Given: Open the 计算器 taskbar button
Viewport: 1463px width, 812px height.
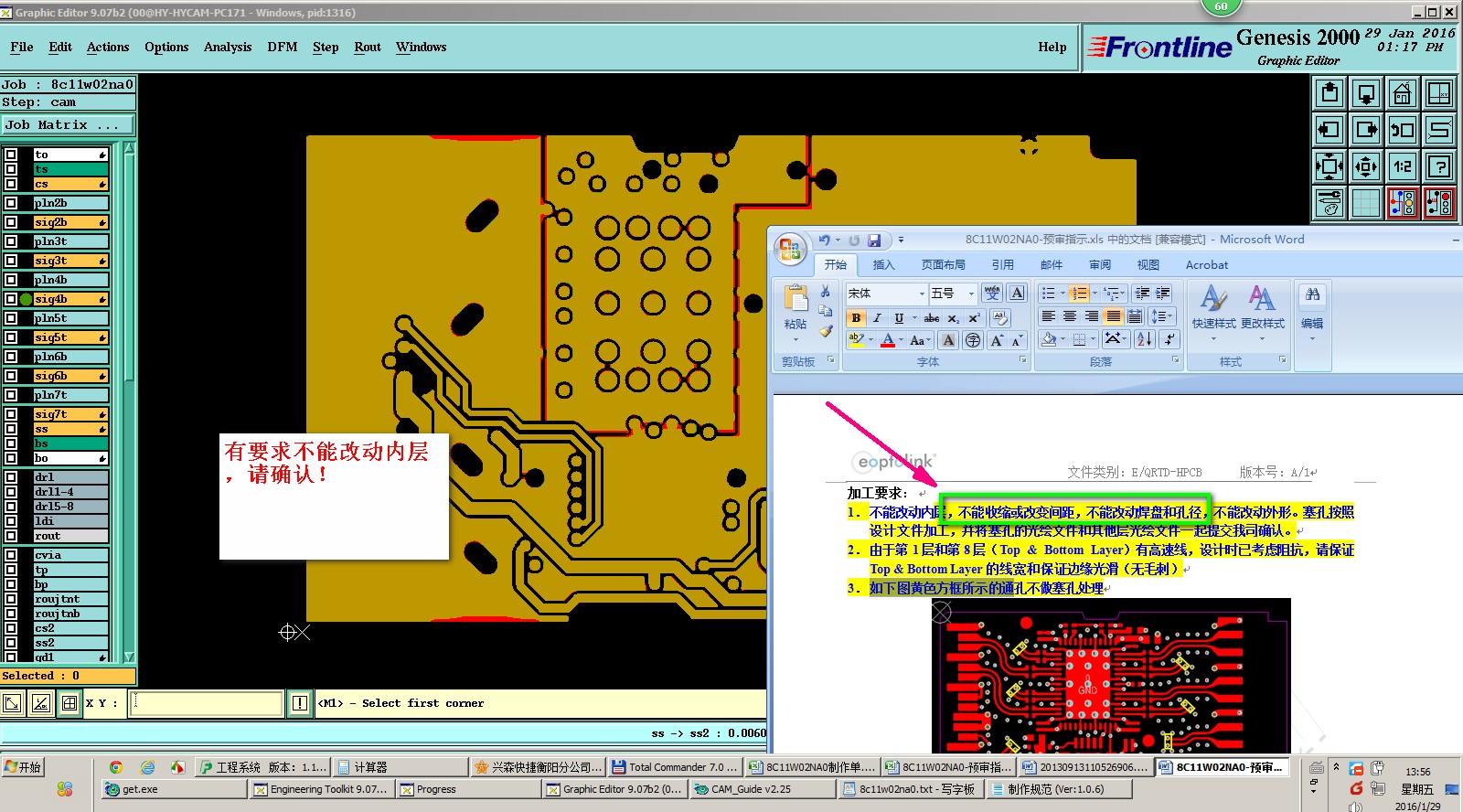Looking at the screenshot, I should (x=400, y=767).
